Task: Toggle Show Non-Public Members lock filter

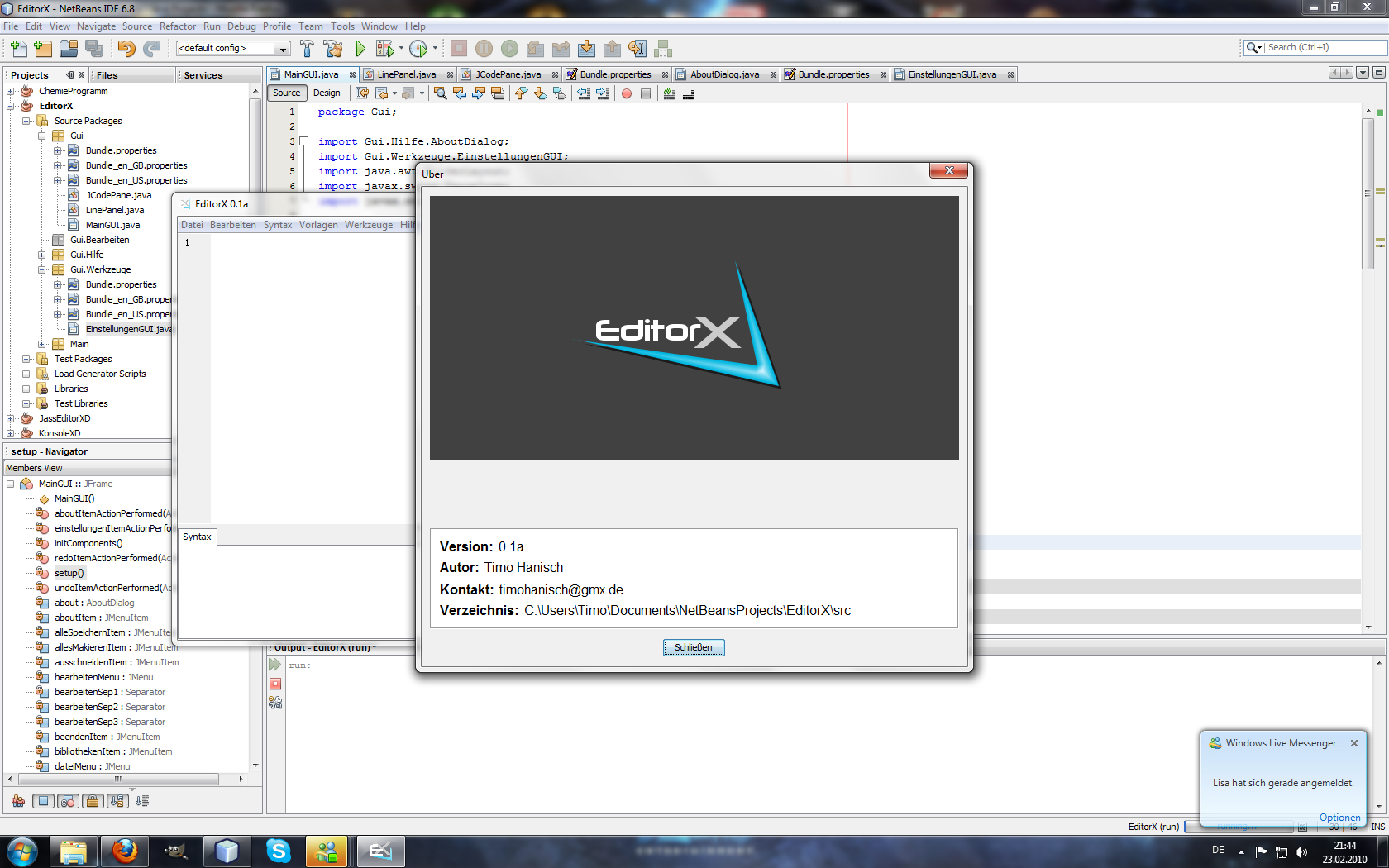Action: click(93, 800)
